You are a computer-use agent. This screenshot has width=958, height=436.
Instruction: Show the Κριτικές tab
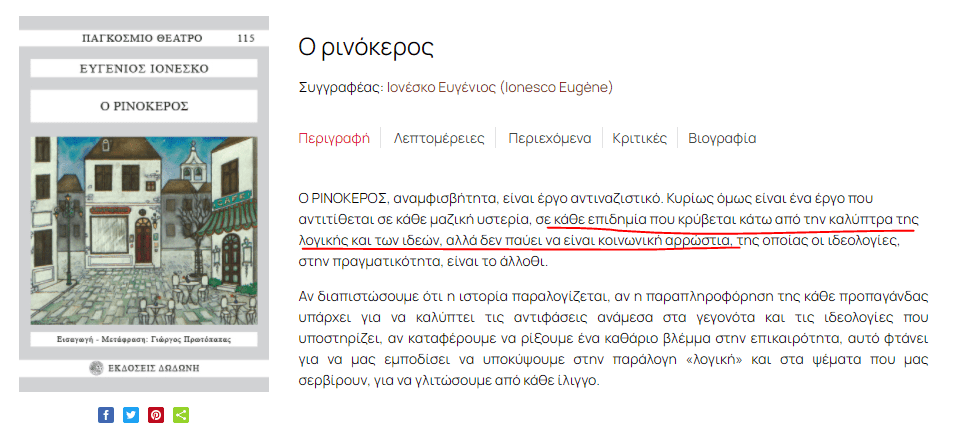click(639, 138)
